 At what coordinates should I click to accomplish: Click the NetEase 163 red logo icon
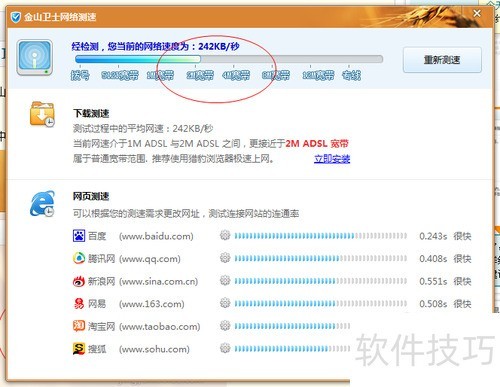pyautogui.click(x=79, y=304)
